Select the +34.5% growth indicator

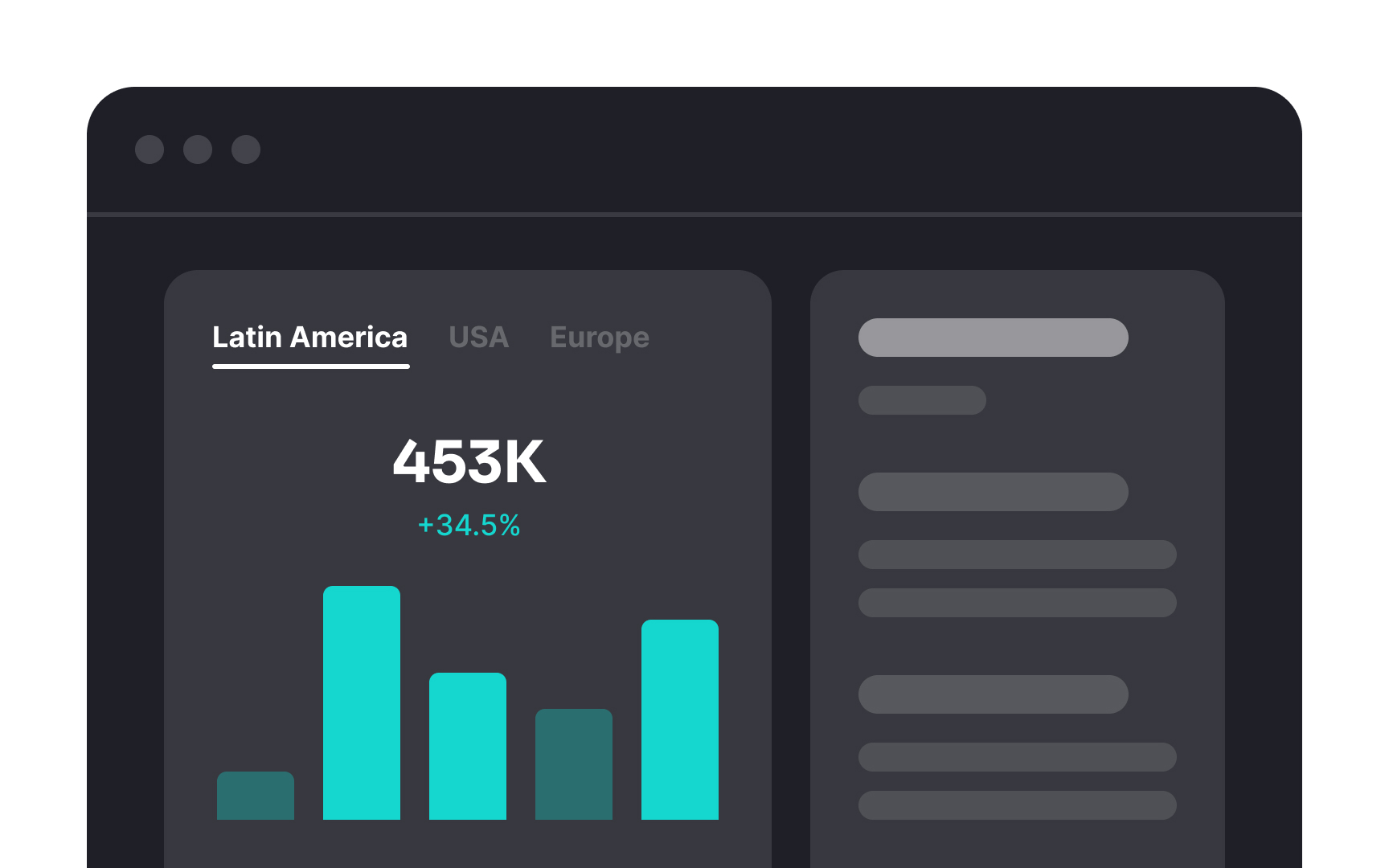[469, 526]
